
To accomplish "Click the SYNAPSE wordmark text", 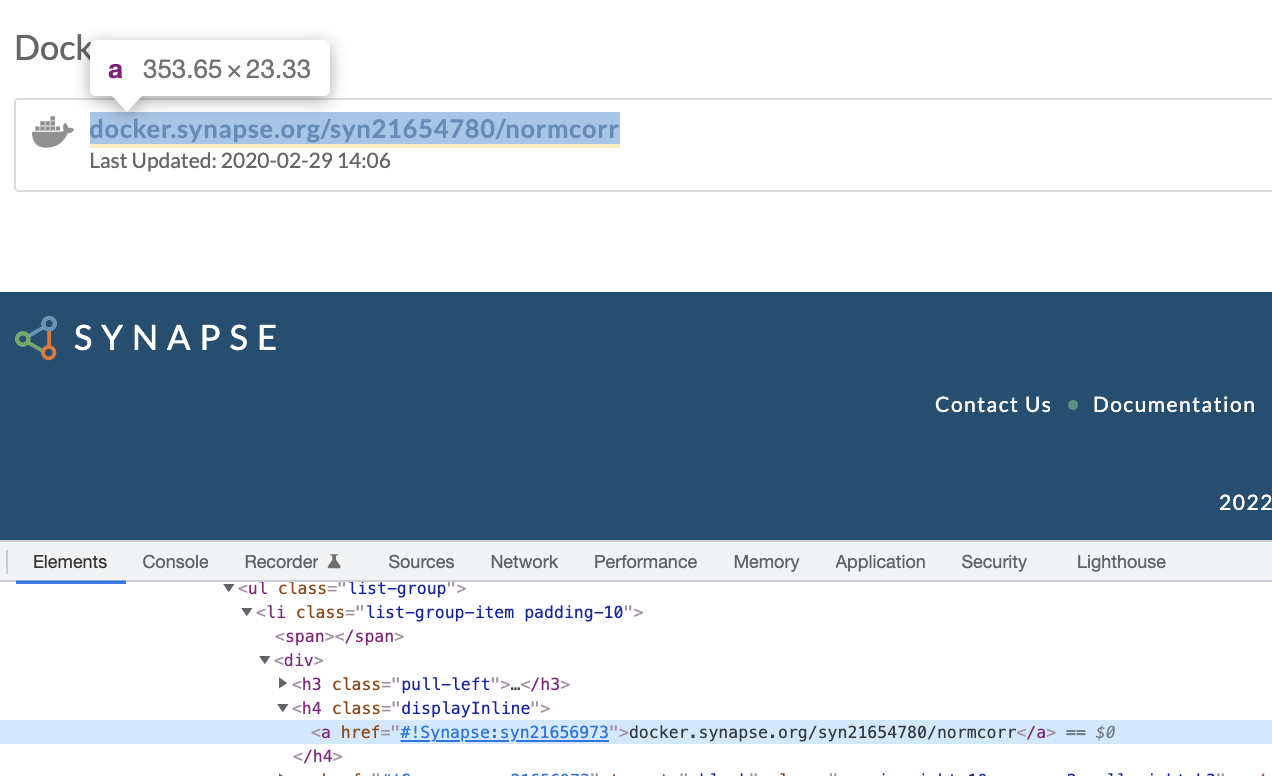I will click(176, 338).
